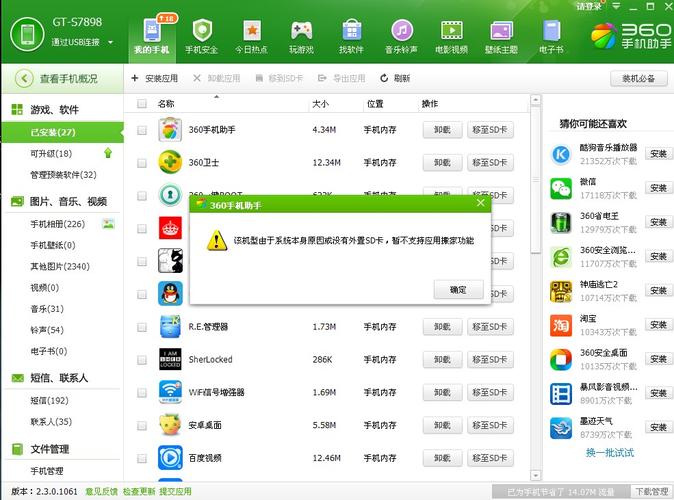Open 电子书 book icon
Viewport: 674px width, 500px height.
click(551, 31)
